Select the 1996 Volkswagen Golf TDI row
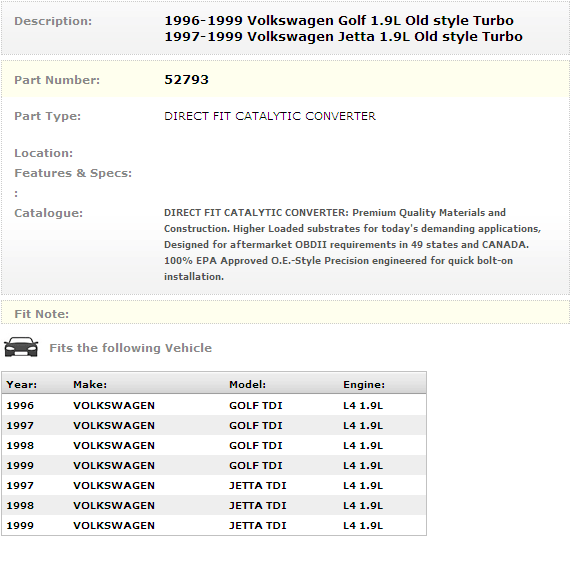 coord(214,405)
